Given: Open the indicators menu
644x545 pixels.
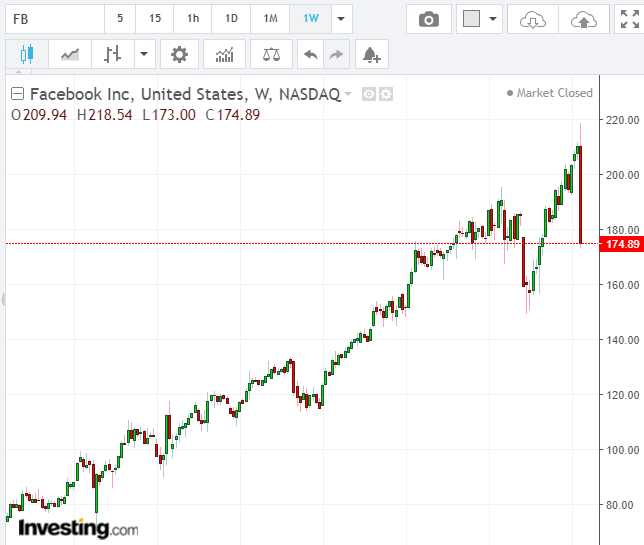Looking at the screenshot, I should 225,55.
